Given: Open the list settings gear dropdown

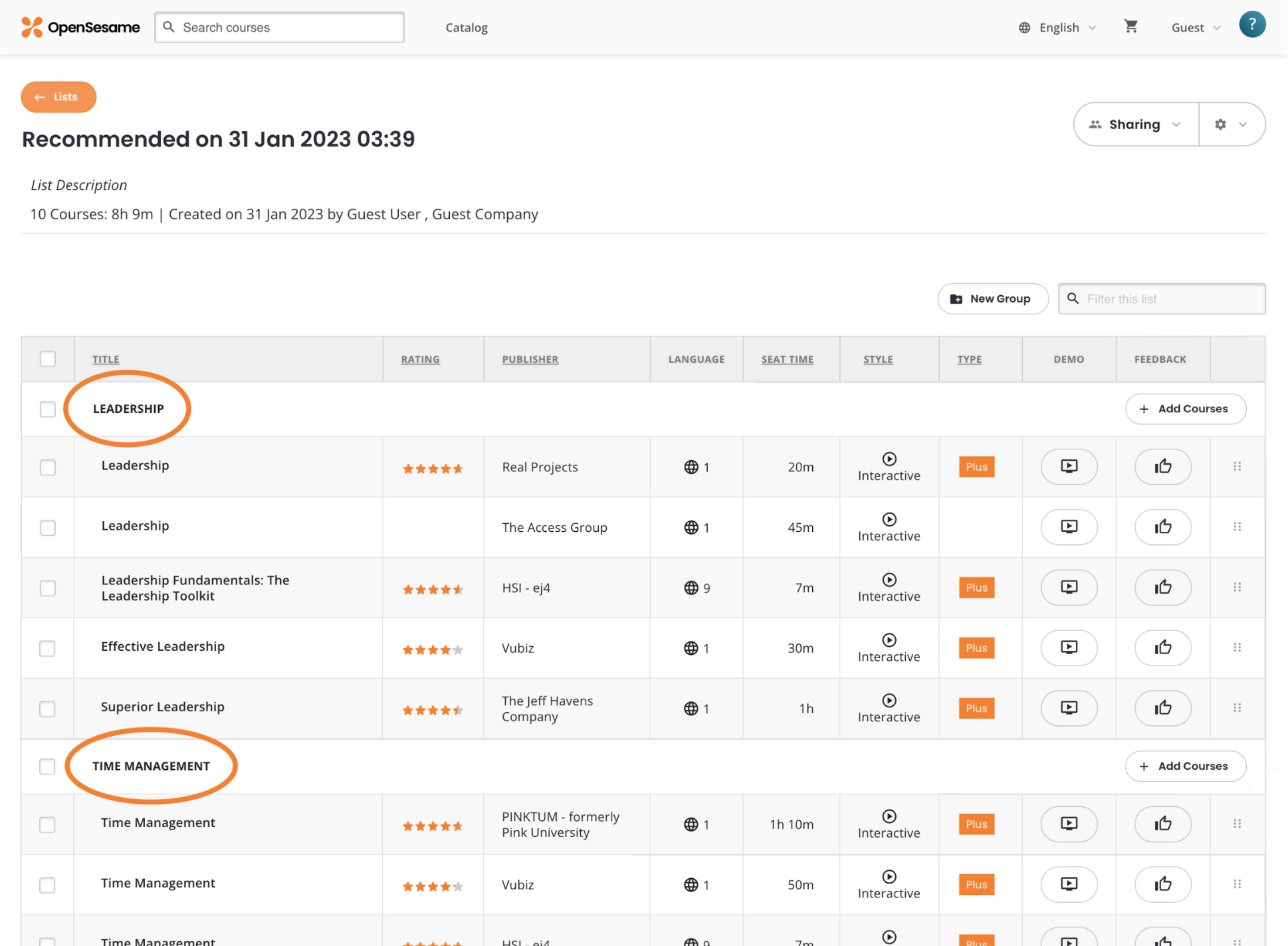Looking at the screenshot, I should pos(1232,124).
